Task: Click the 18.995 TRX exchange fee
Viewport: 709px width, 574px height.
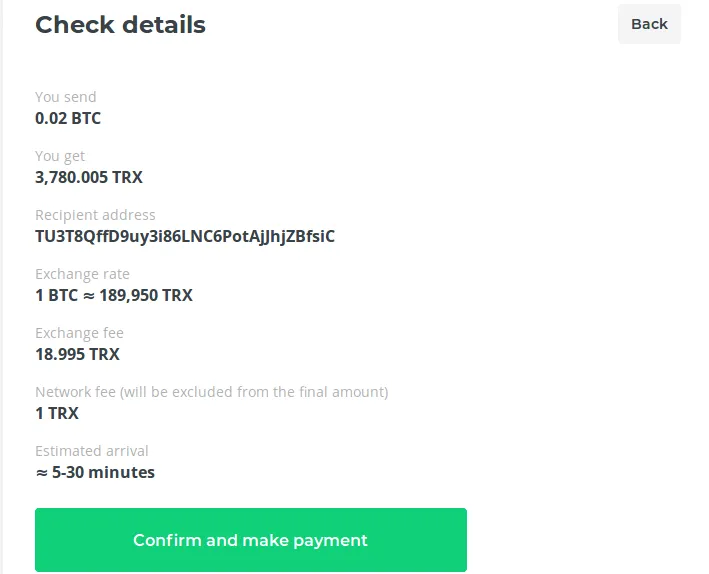Action: (77, 354)
